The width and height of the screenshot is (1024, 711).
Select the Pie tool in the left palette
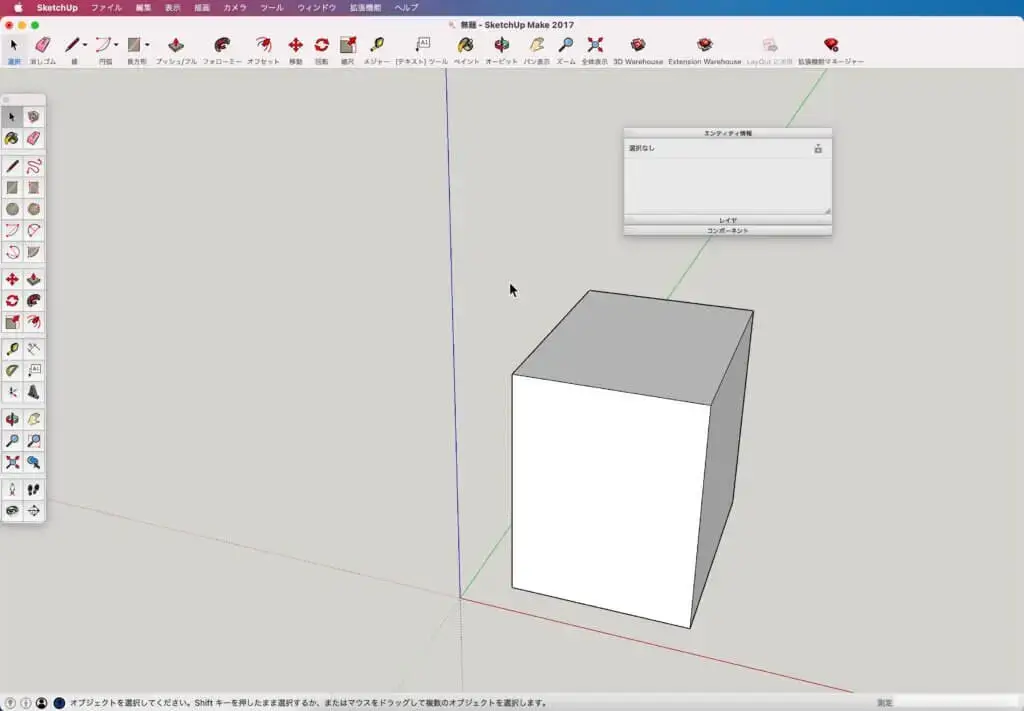(33, 252)
